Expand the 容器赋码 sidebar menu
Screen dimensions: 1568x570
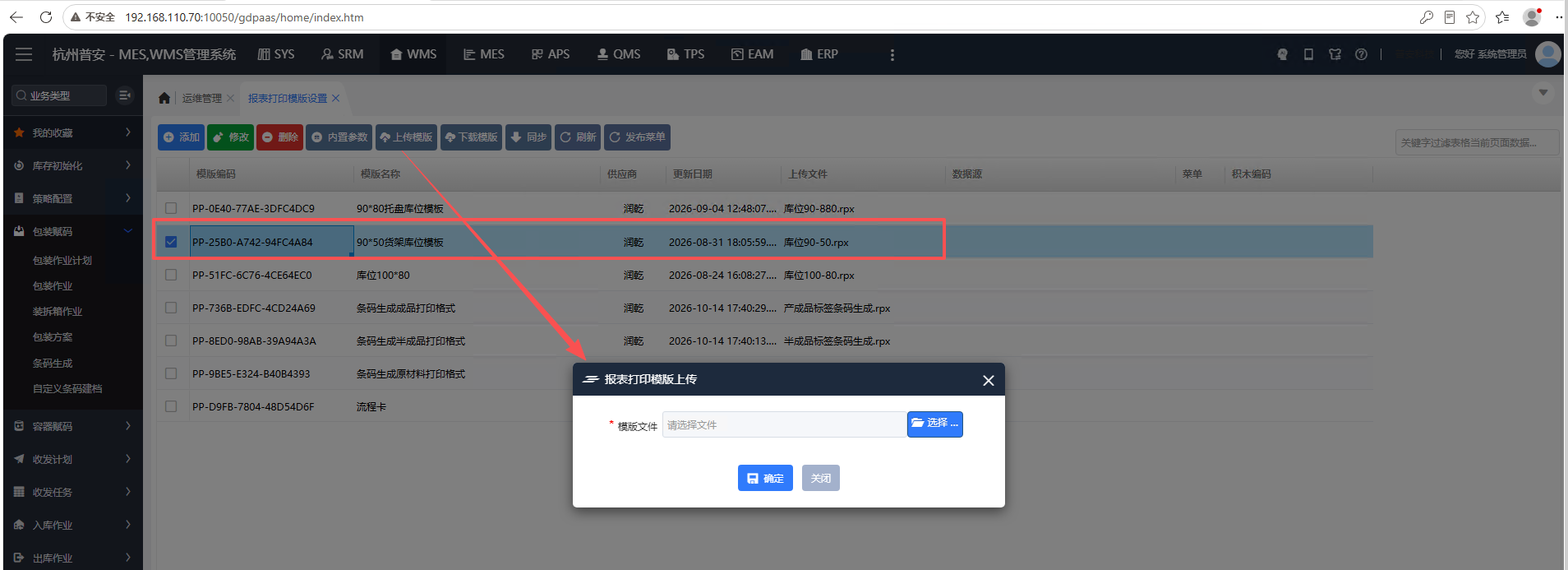pyautogui.click(x=72, y=426)
